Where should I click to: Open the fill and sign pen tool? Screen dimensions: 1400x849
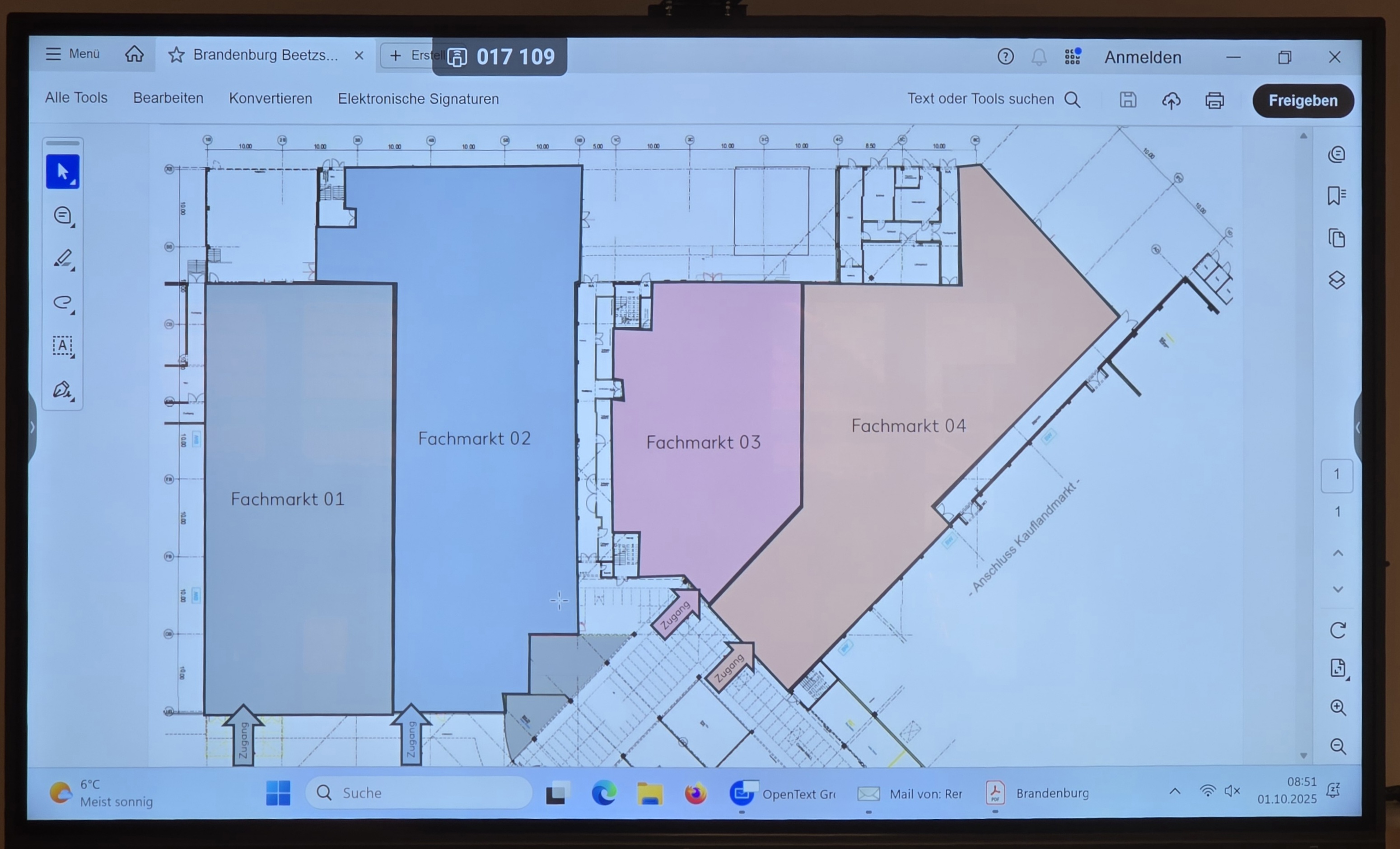tap(62, 390)
